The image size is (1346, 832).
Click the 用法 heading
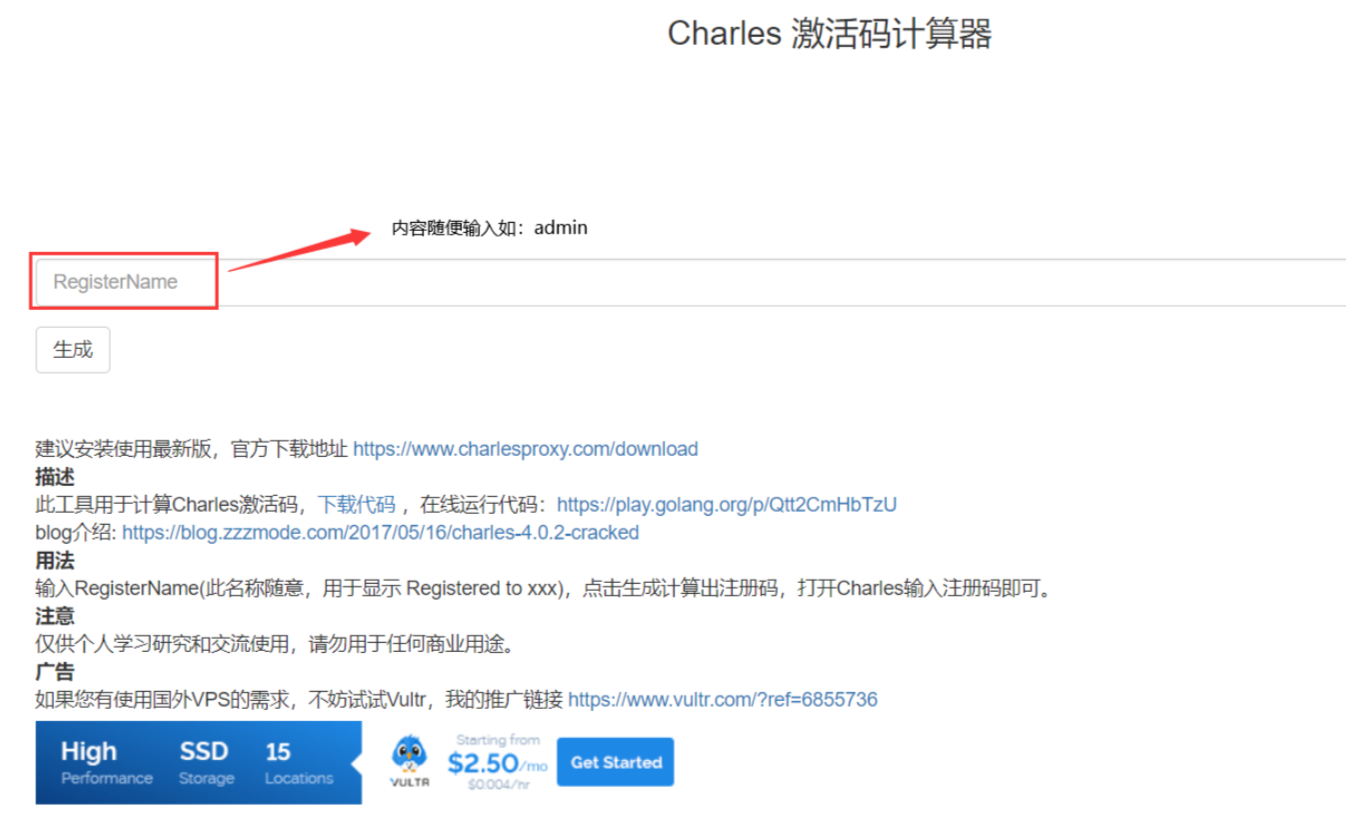(x=55, y=561)
